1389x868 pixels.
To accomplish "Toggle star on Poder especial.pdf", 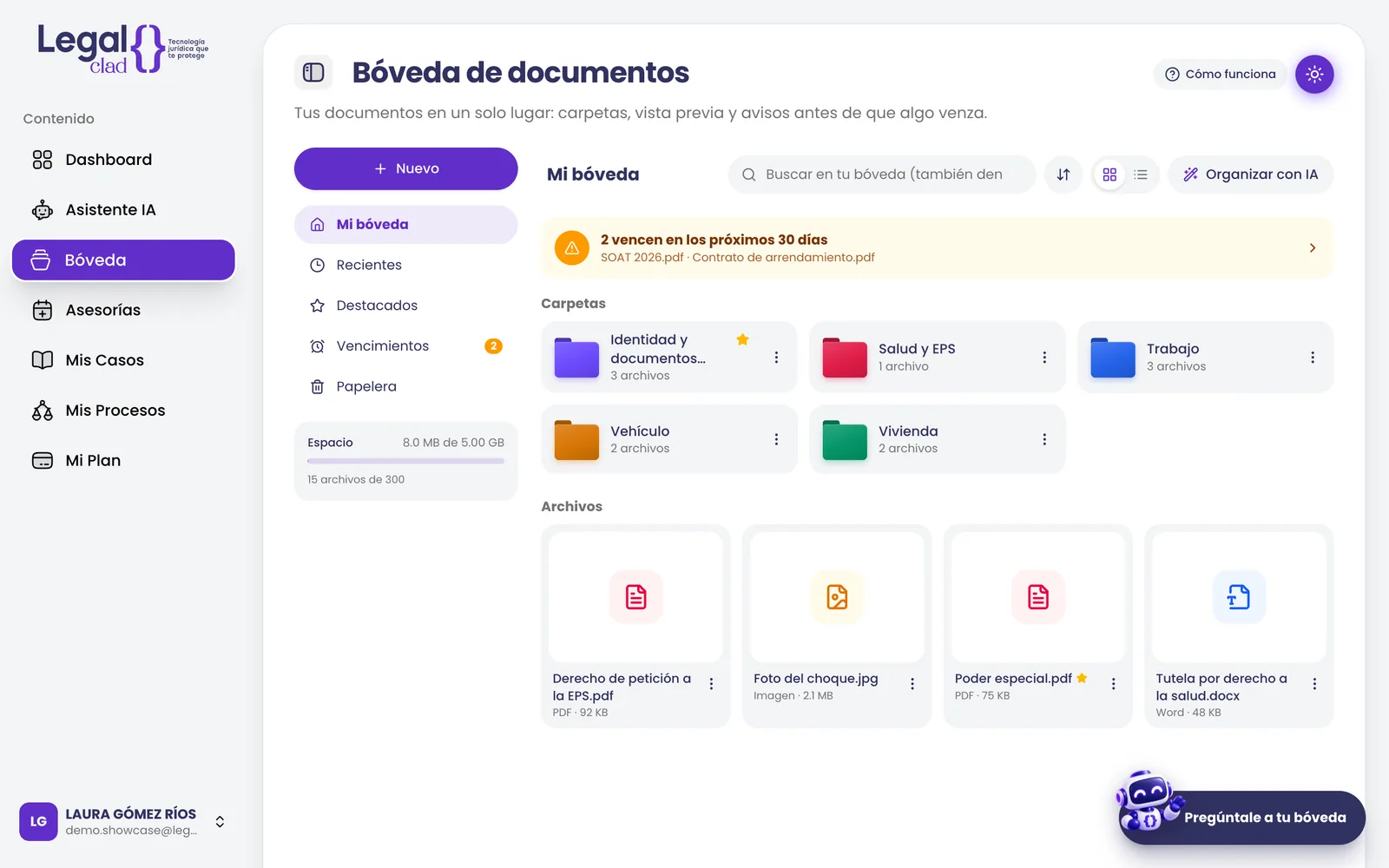I will click(1082, 679).
